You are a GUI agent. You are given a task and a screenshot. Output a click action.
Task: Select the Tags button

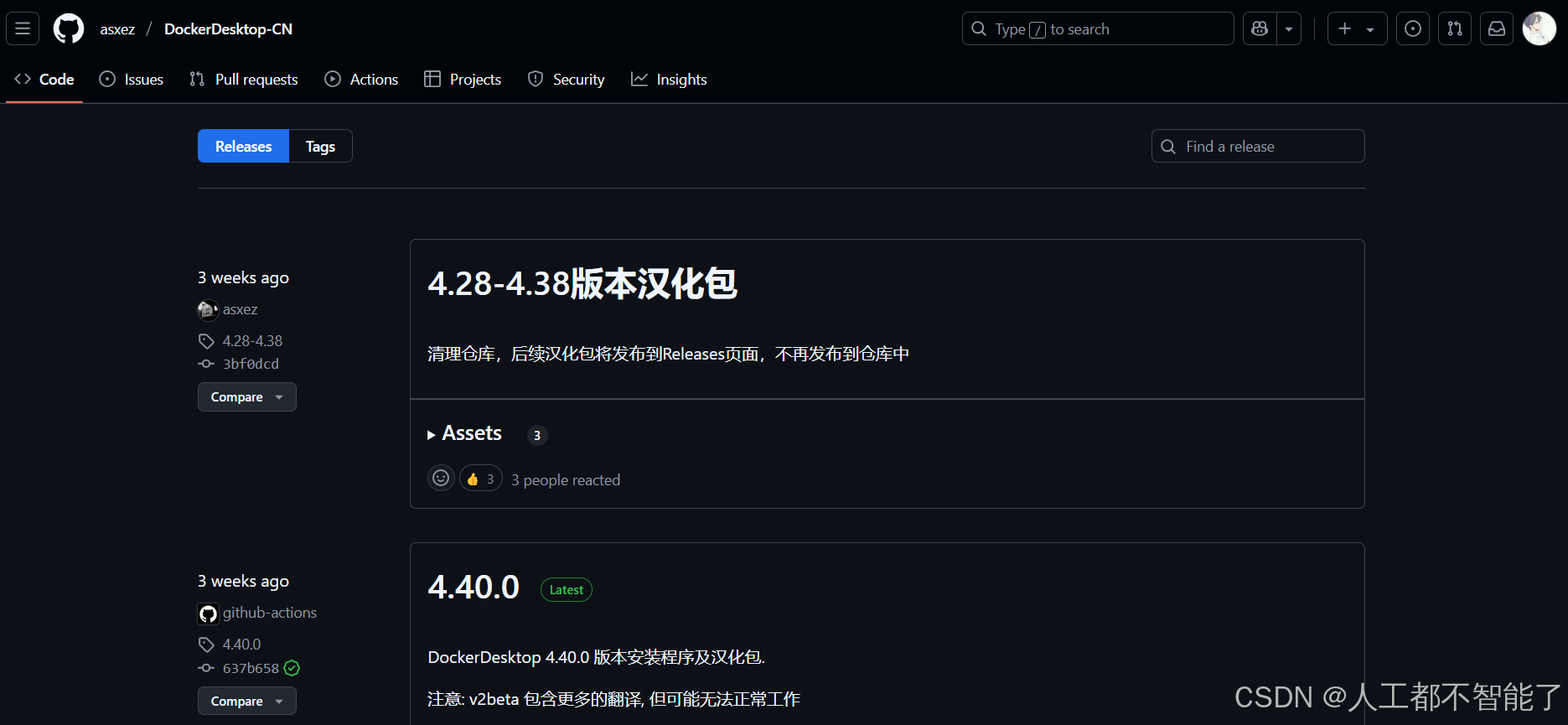point(320,146)
